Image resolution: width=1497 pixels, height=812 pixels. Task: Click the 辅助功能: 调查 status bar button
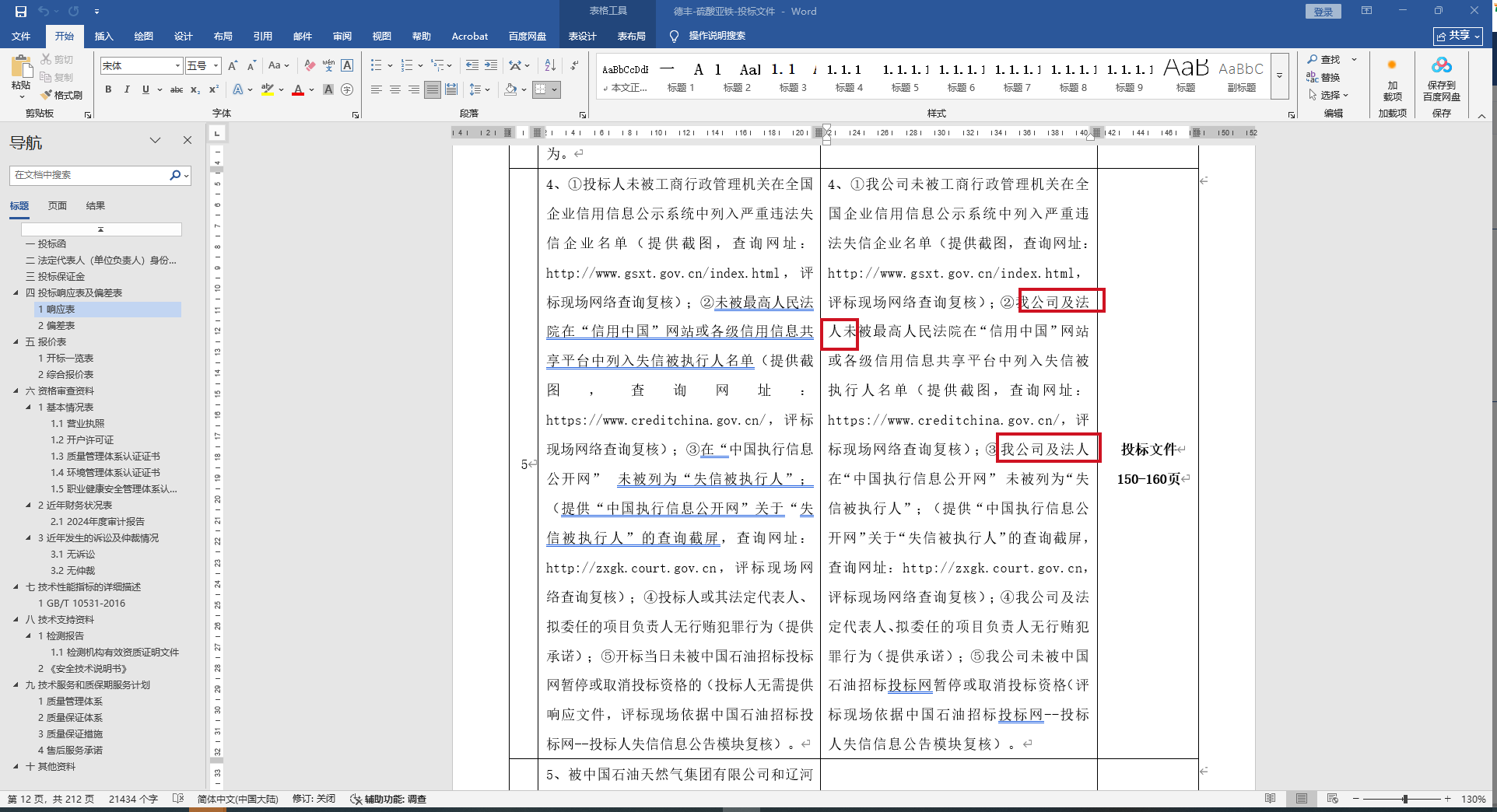click(x=388, y=799)
